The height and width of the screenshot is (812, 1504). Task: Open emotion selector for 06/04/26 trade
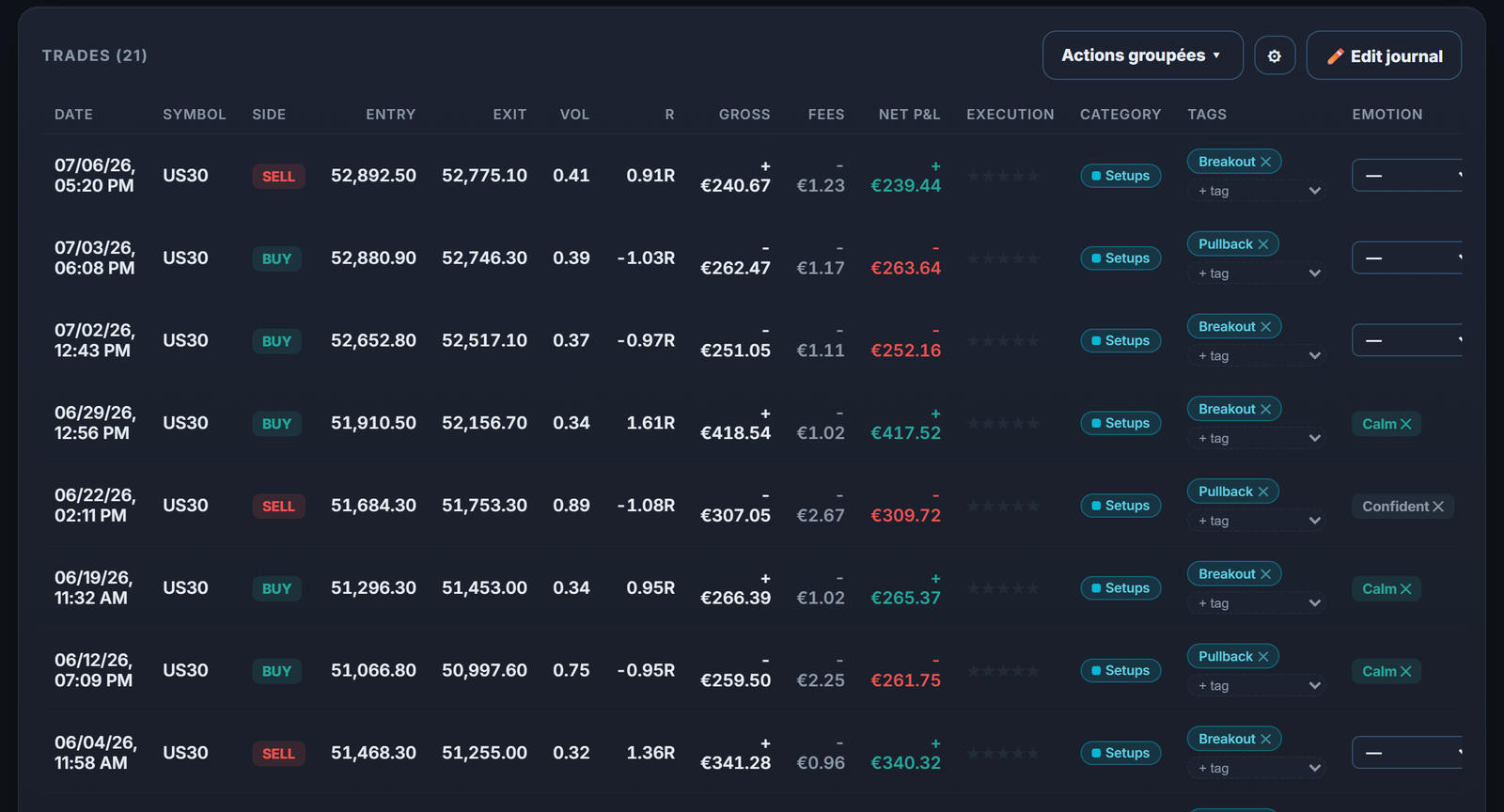point(1407,753)
